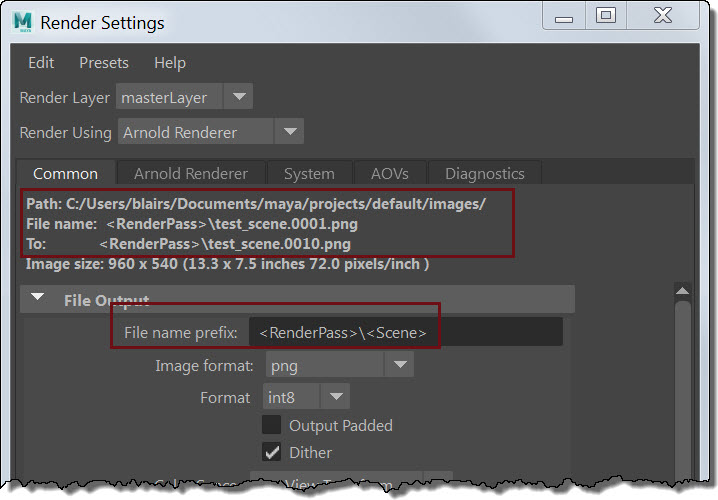Switch to the AOVs tab
718x500 pixels.
pos(389,173)
